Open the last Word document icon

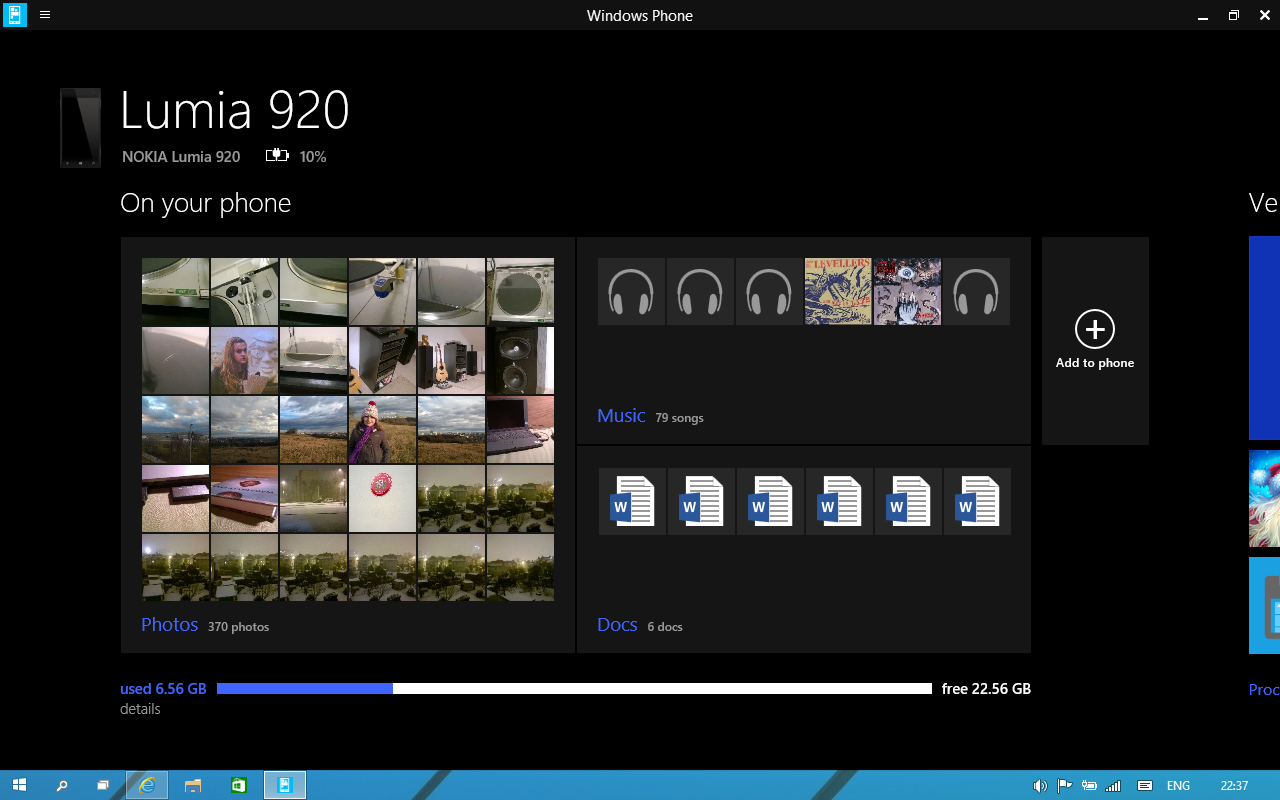pos(977,502)
